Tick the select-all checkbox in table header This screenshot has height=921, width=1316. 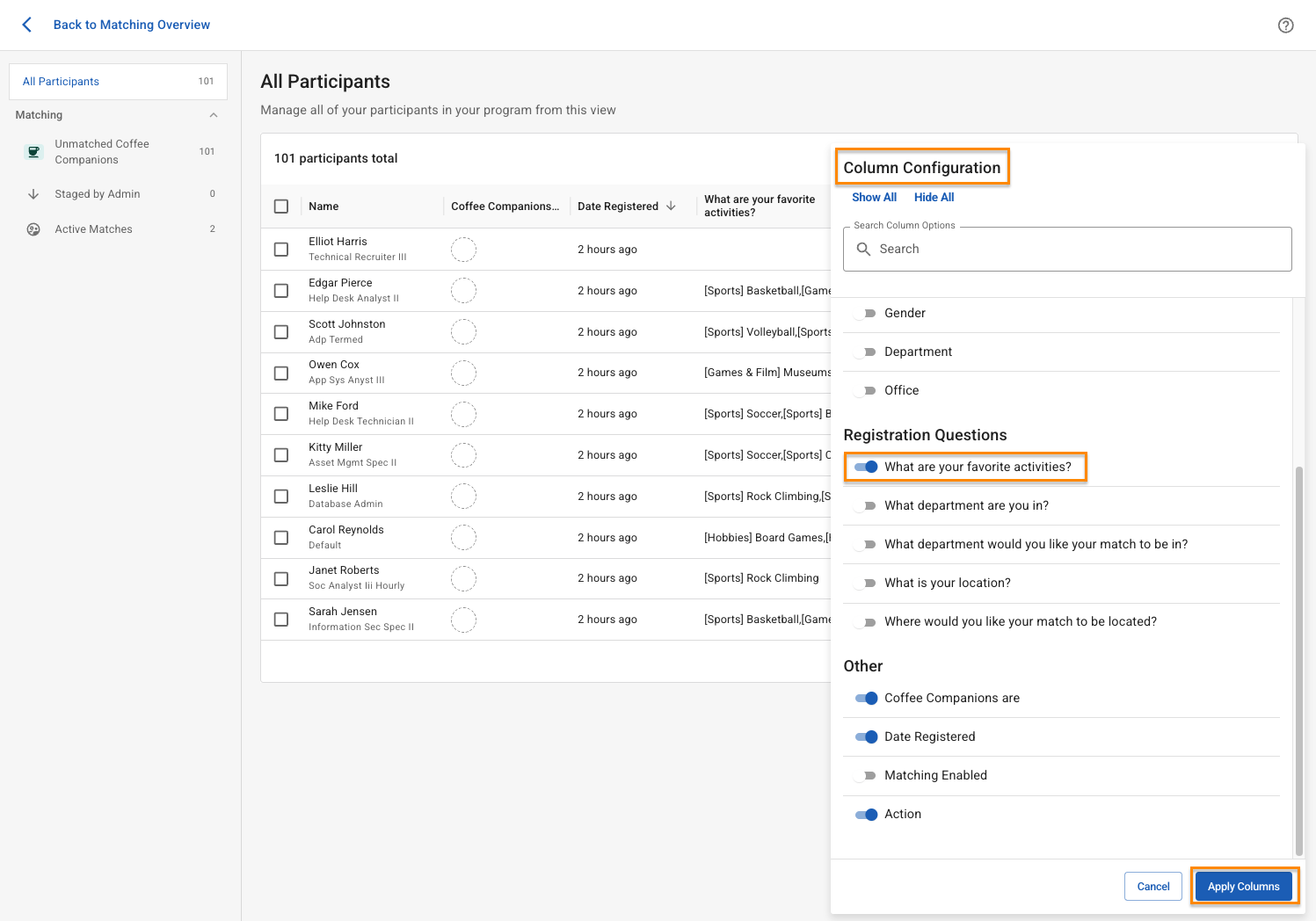281,207
